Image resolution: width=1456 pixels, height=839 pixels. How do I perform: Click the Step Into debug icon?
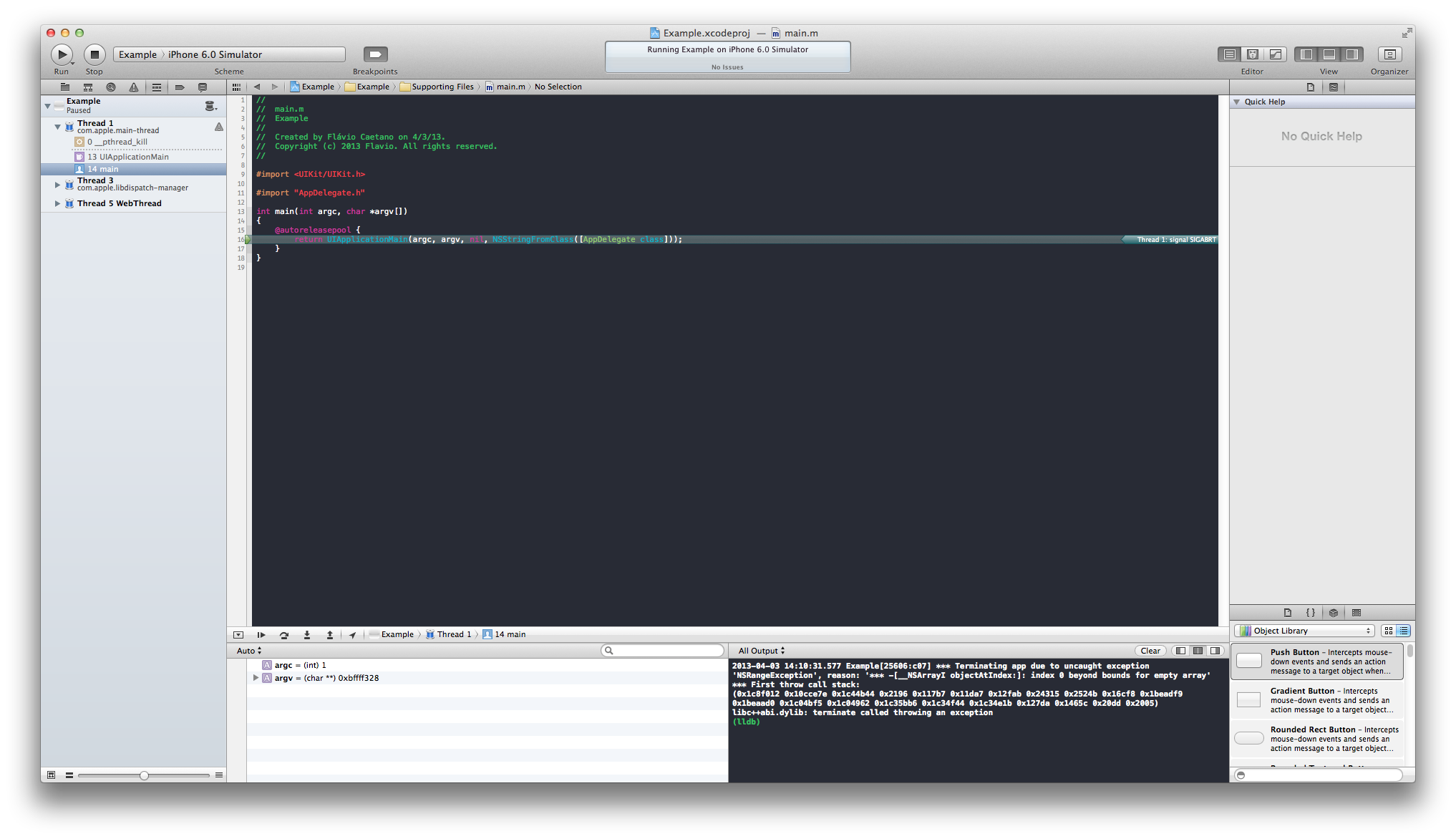click(x=307, y=634)
